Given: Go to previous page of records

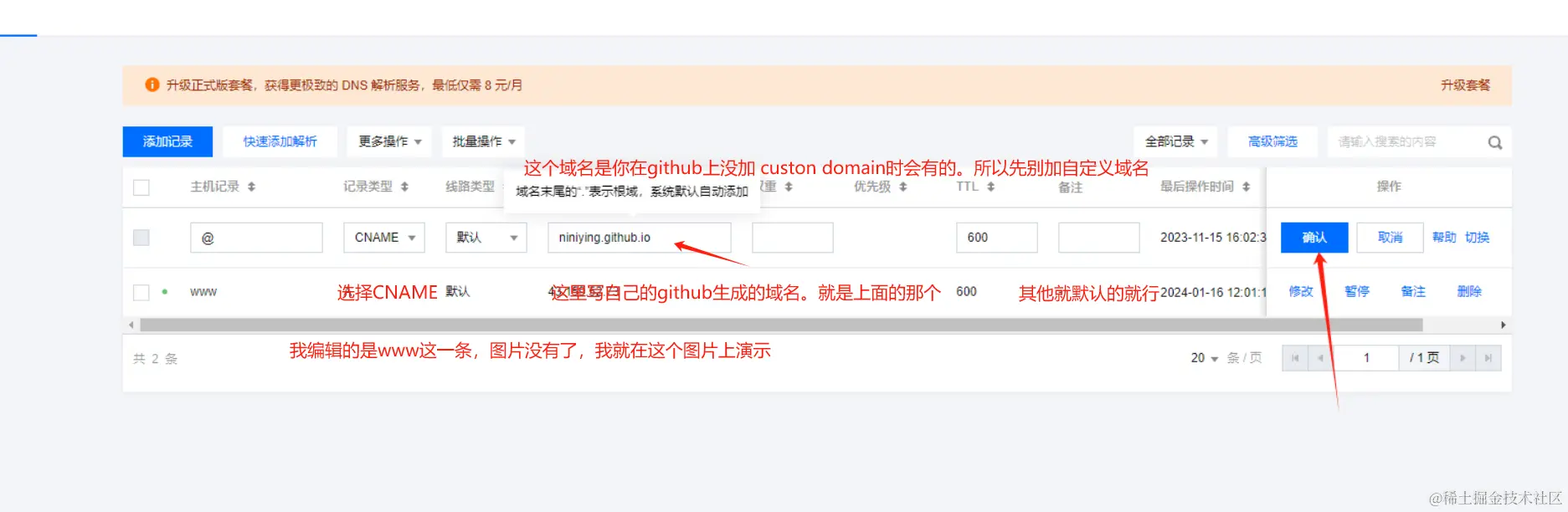Looking at the screenshot, I should pyautogui.click(x=1320, y=358).
